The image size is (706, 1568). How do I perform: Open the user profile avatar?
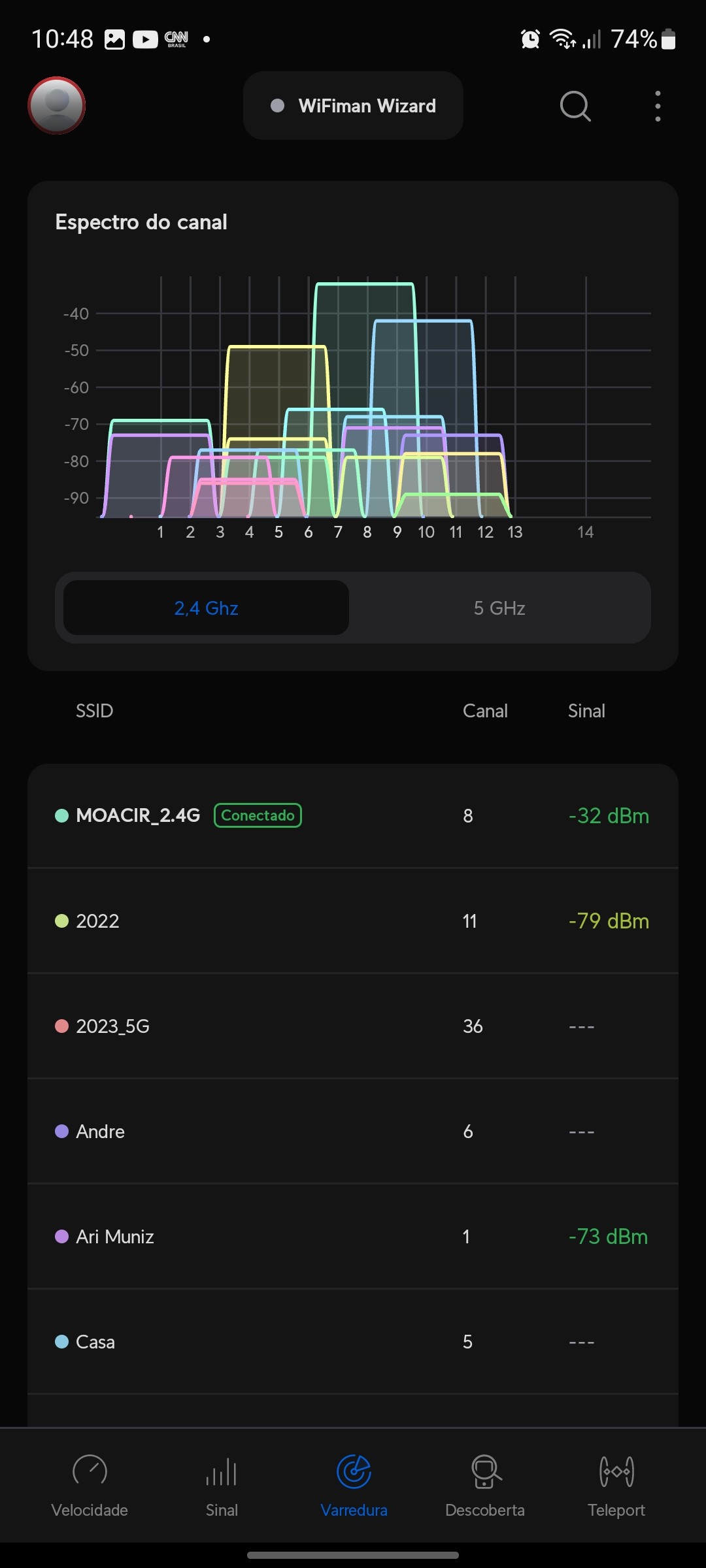[57, 105]
